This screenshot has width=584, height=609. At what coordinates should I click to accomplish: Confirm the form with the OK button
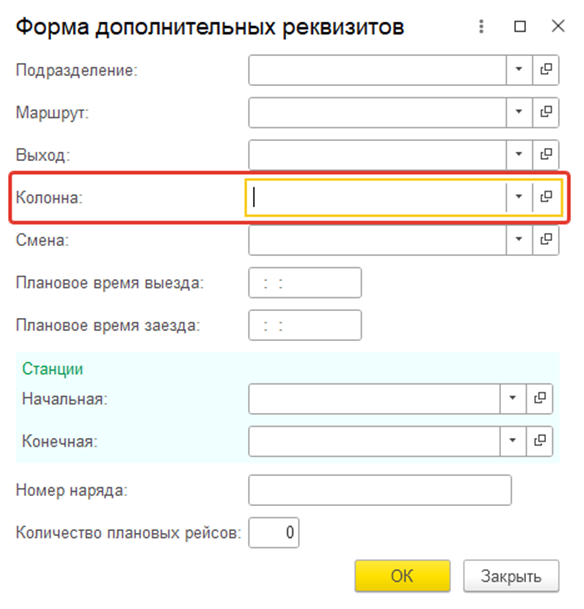[x=402, y=576]
